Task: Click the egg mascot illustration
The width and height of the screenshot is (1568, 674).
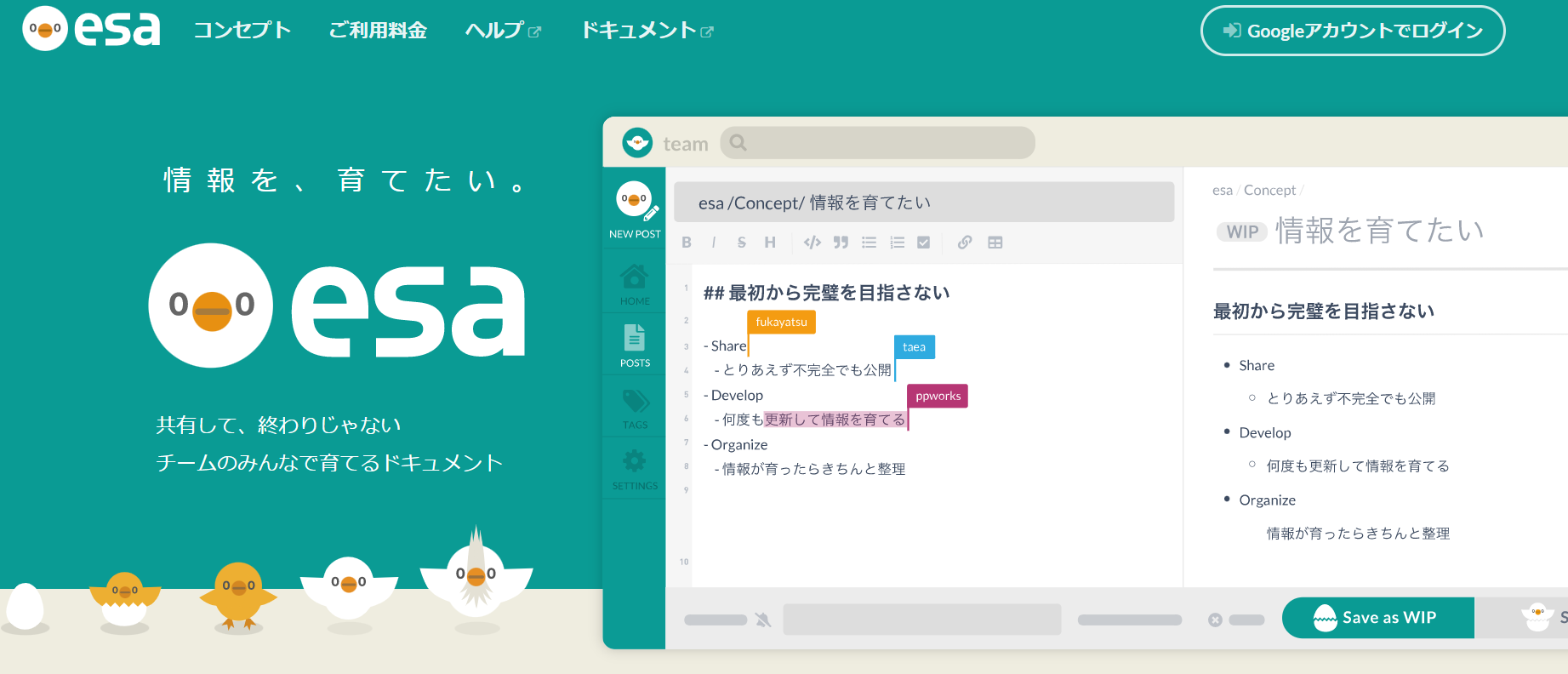Action: (25, 608)
